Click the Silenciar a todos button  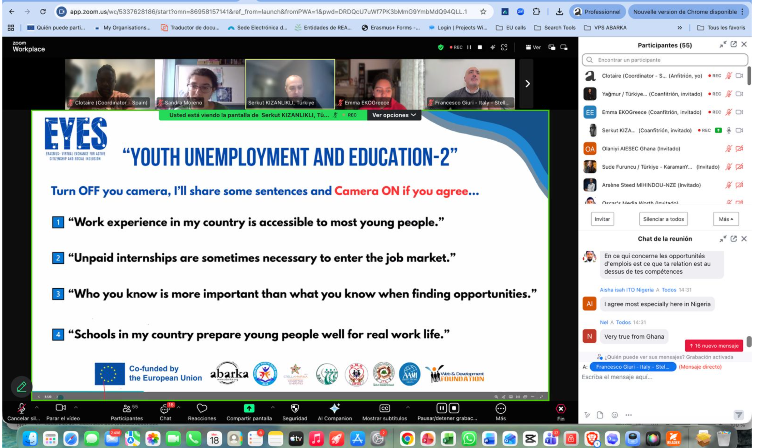tap(663, 218)
